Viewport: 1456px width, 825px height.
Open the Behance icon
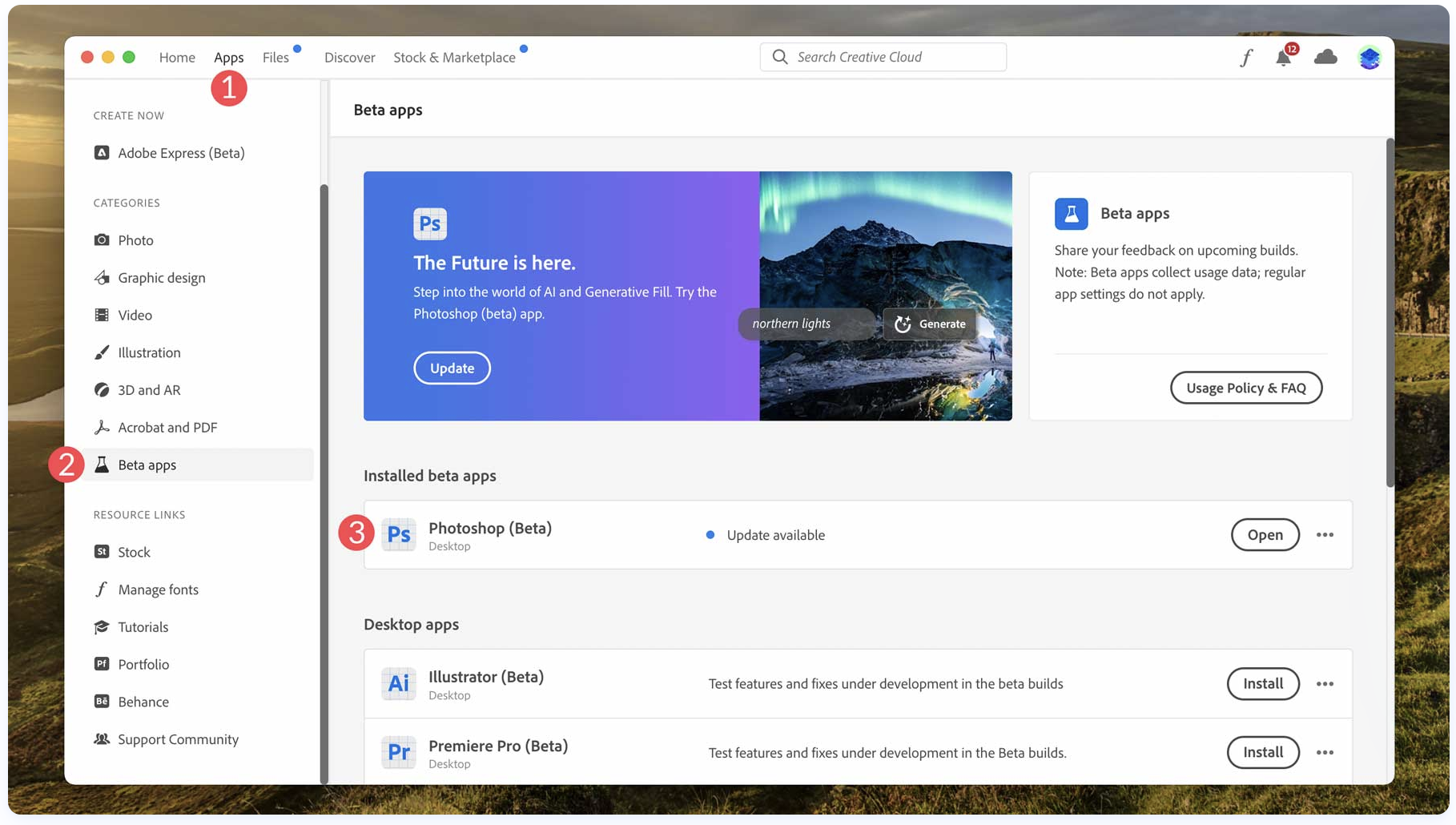tap(102, 701)
